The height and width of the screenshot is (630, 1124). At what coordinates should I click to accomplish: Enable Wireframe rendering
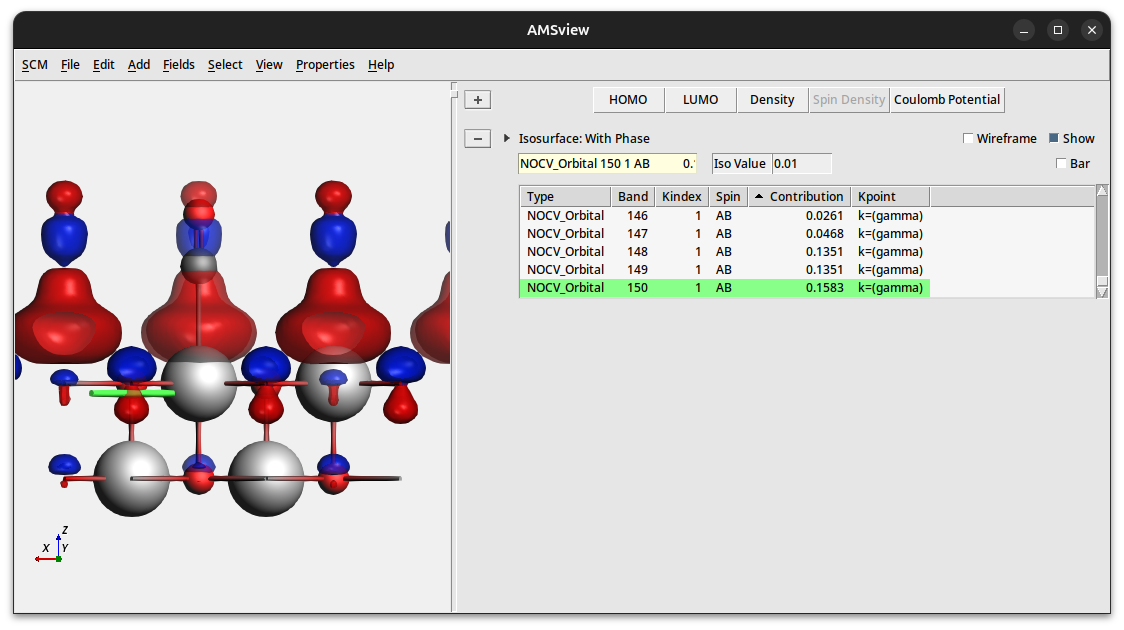(968, 138)
